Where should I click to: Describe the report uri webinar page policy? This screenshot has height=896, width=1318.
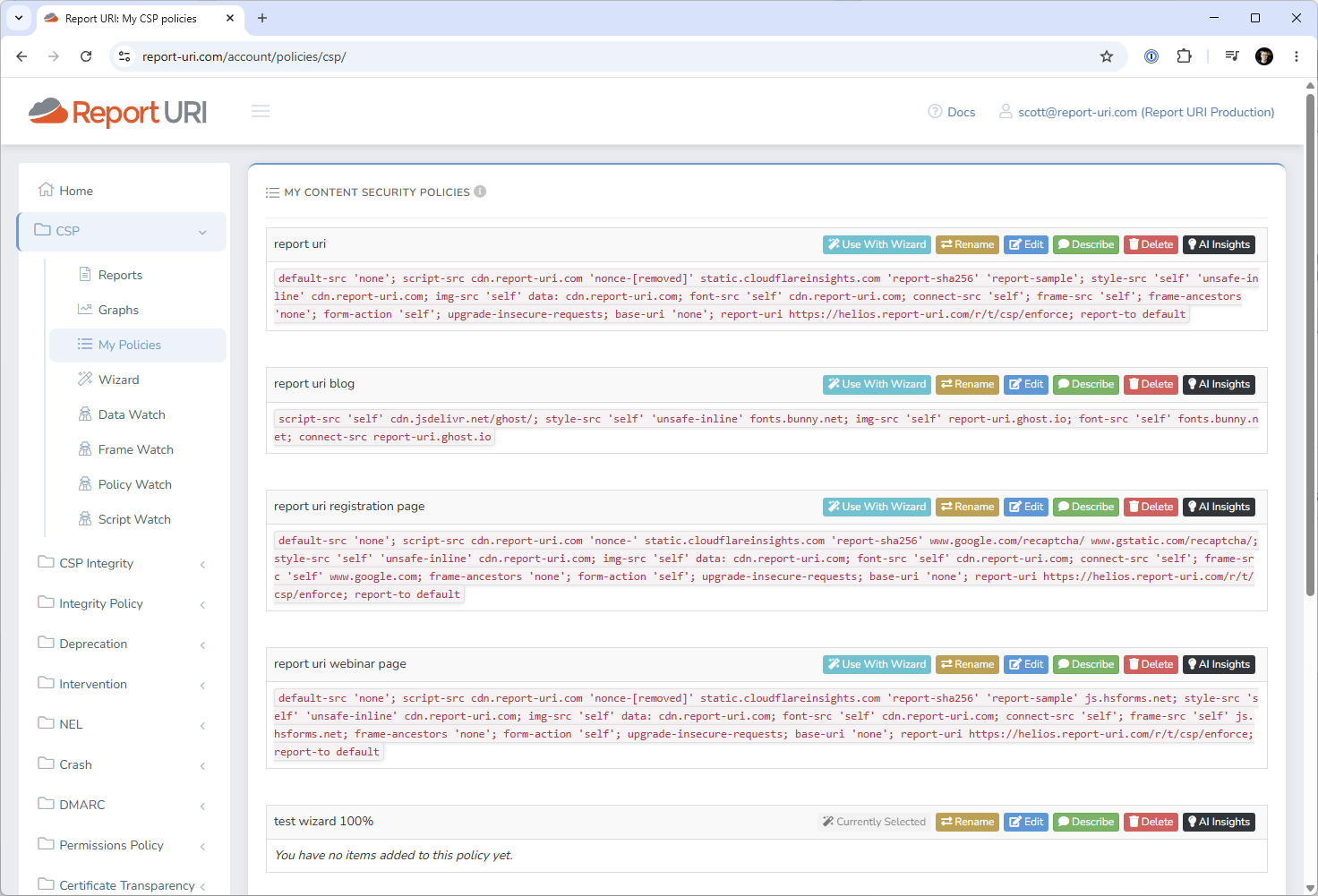pos(1086,664)
